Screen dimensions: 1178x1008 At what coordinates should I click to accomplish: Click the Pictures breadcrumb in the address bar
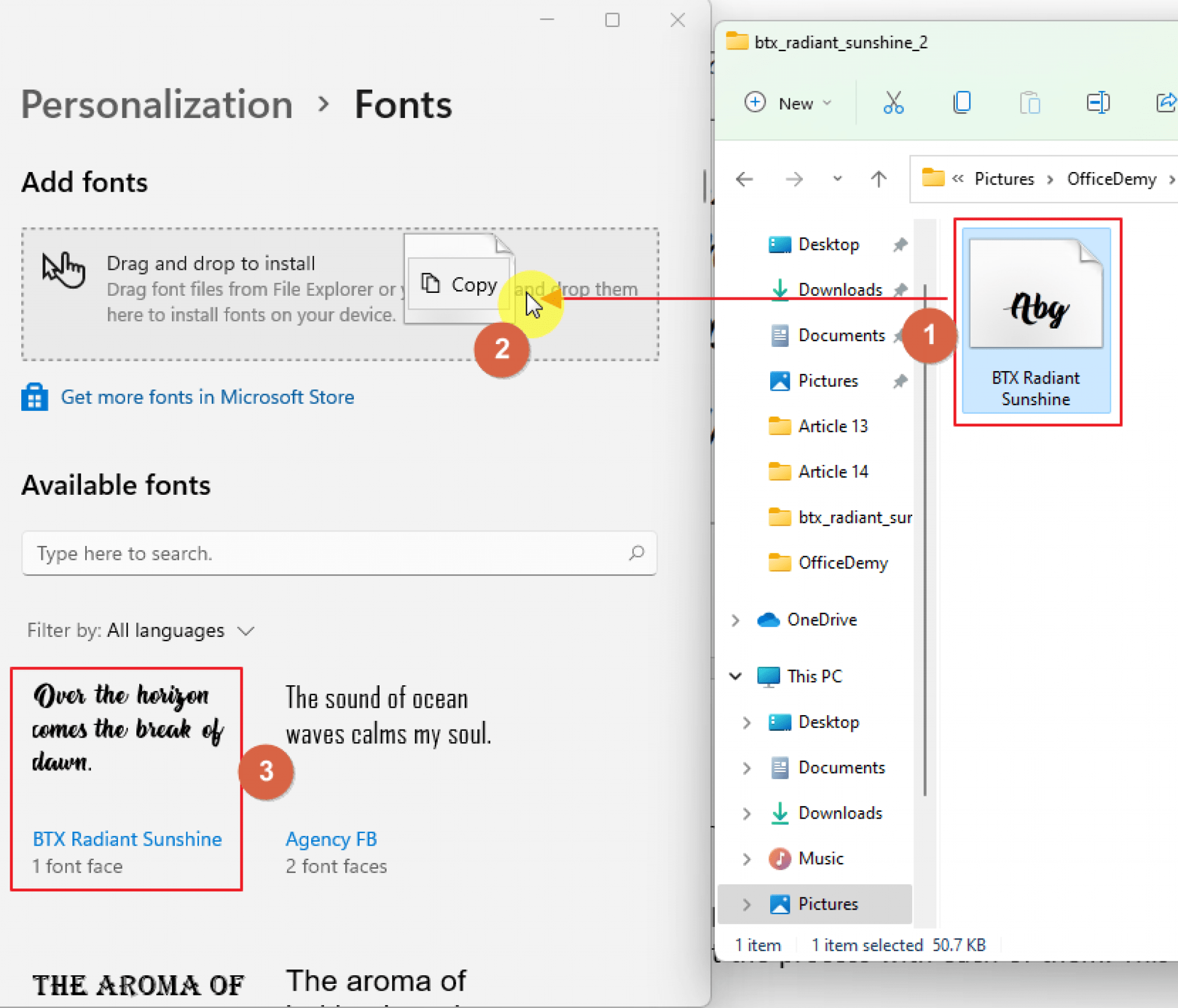[x=1004, y=179]
